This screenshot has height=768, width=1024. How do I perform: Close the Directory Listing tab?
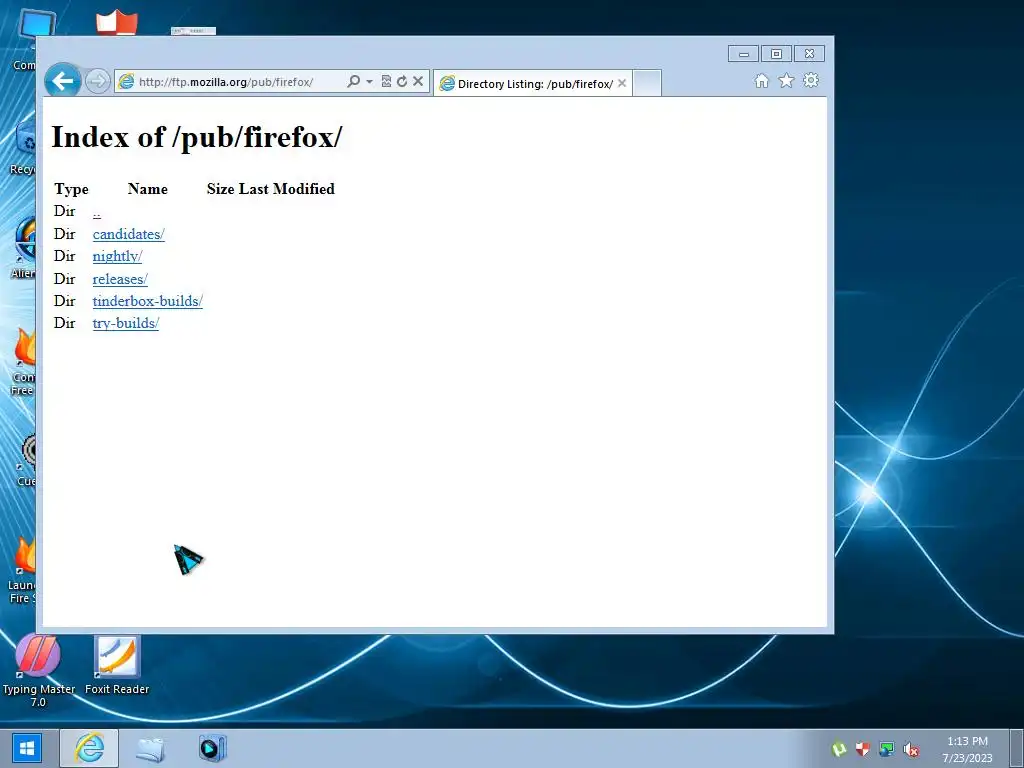pyautogui.click(x=622, y=84)
